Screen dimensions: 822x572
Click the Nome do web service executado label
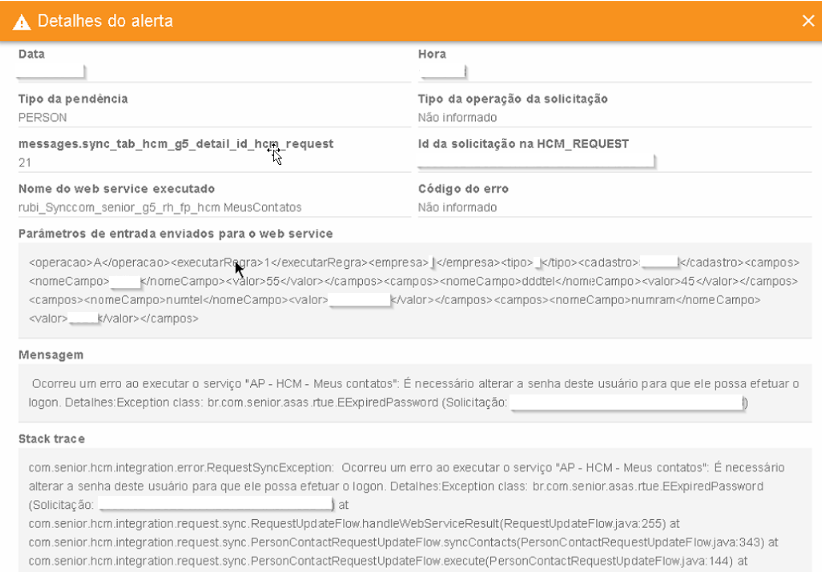[116, 189]
